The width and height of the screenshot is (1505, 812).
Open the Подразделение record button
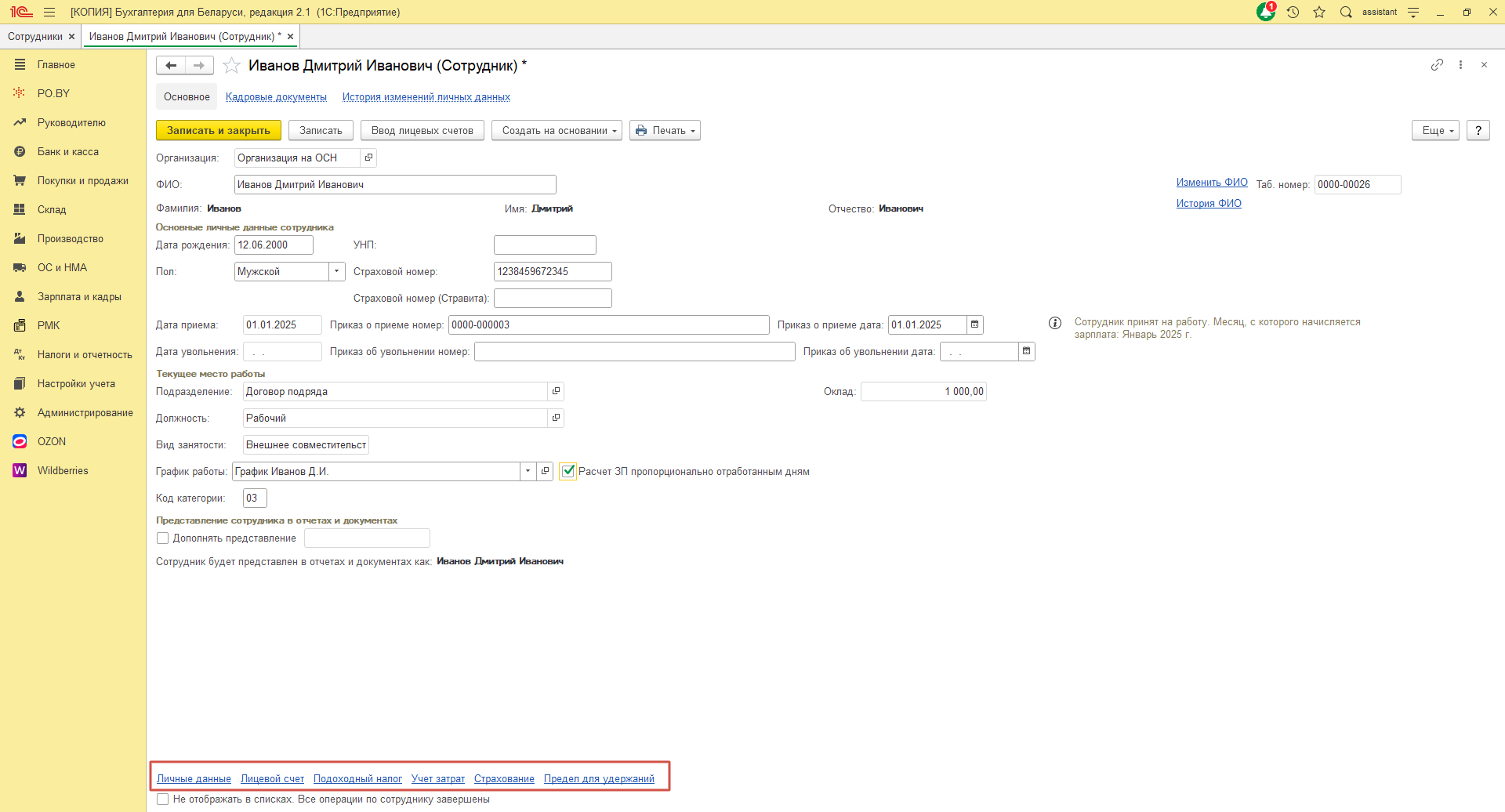[556, 392]
